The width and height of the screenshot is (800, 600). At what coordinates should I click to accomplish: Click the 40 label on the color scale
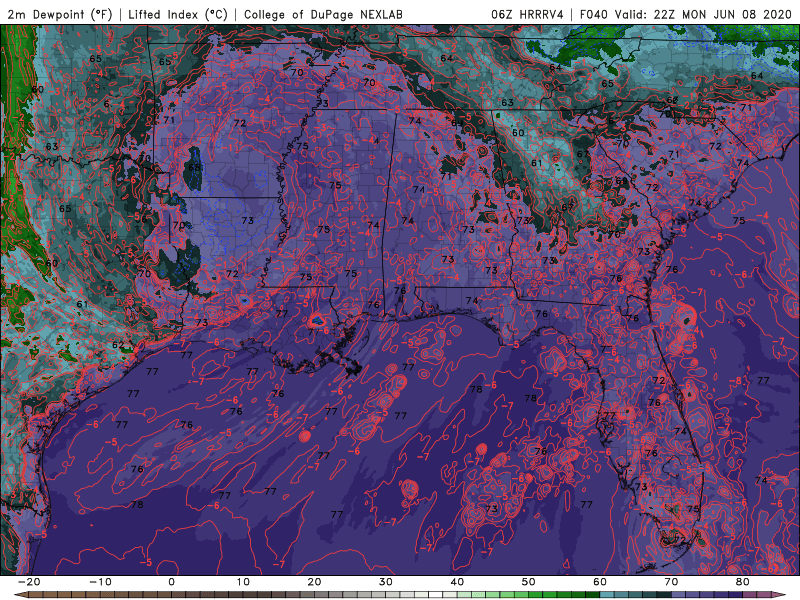tap(457, 582)
